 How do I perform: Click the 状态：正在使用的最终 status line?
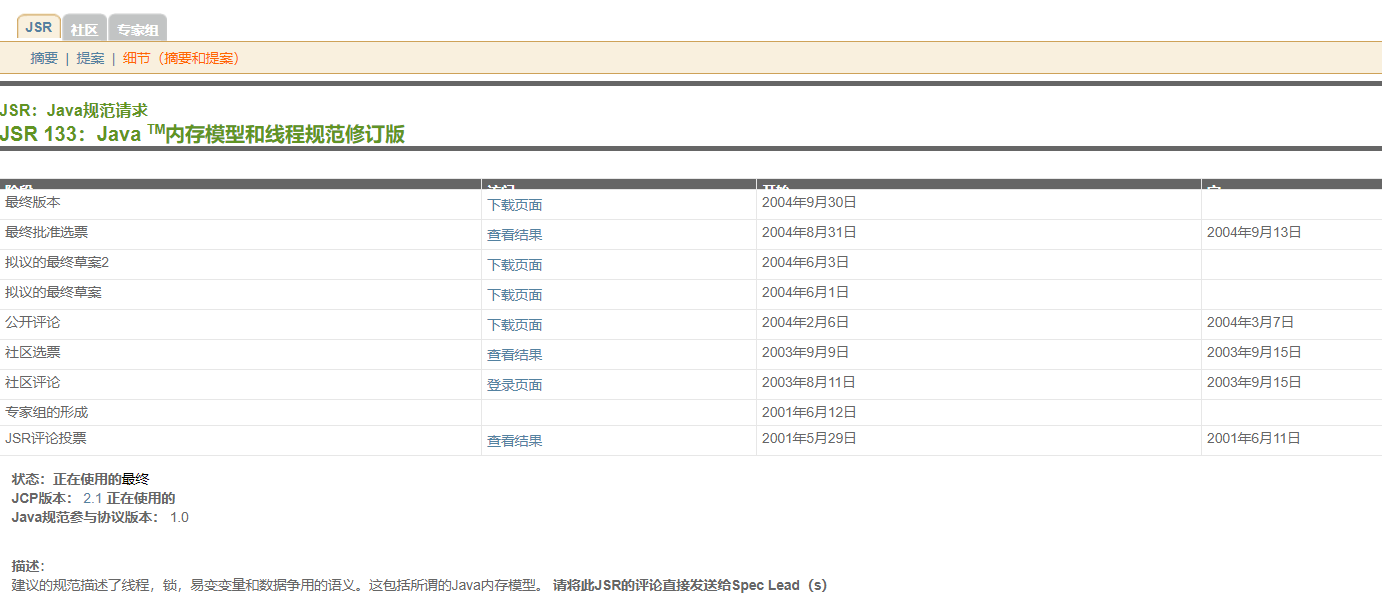(x=81, y=479)
